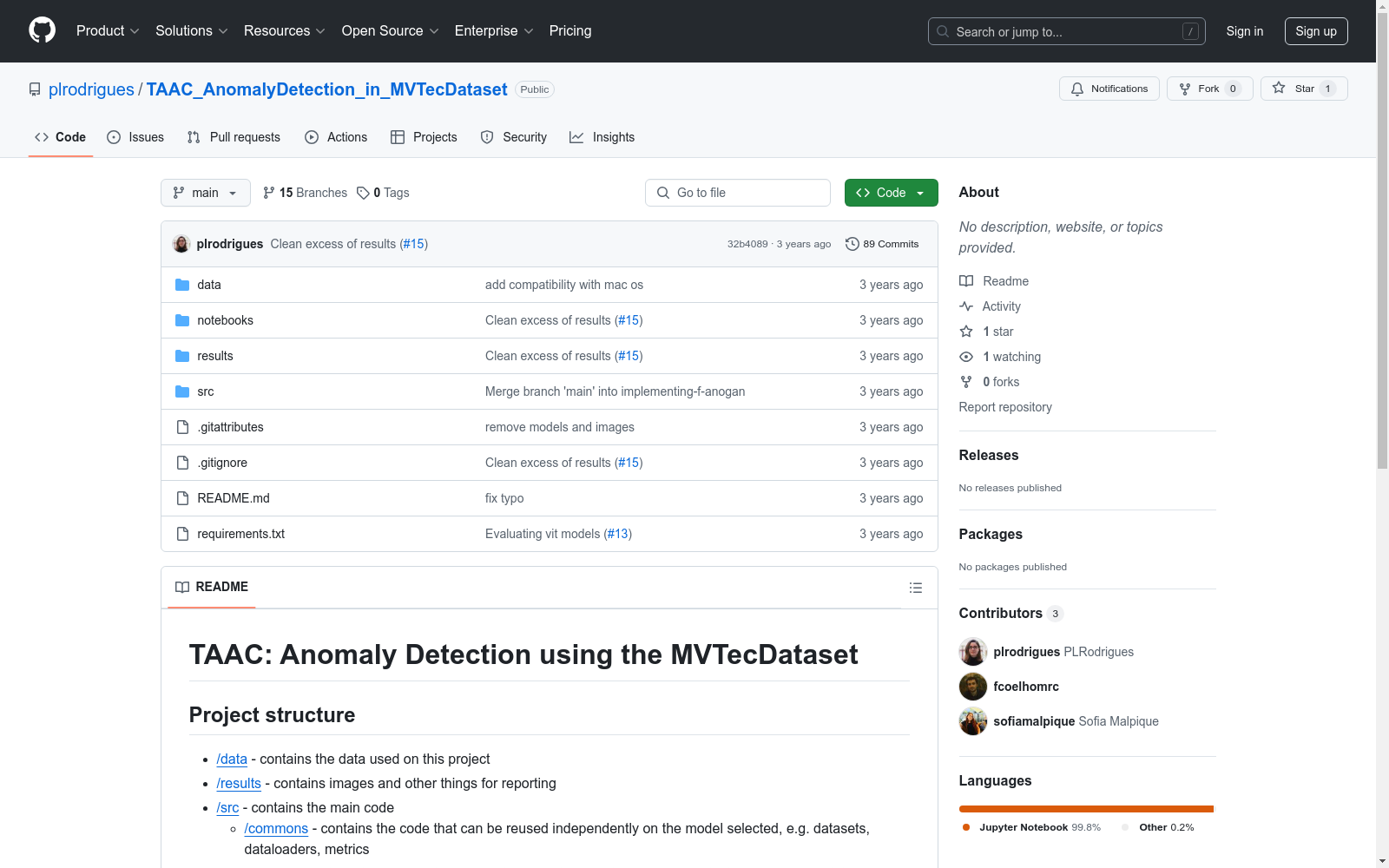
Task: Open the /results link in README
Action: coord(239,784)
